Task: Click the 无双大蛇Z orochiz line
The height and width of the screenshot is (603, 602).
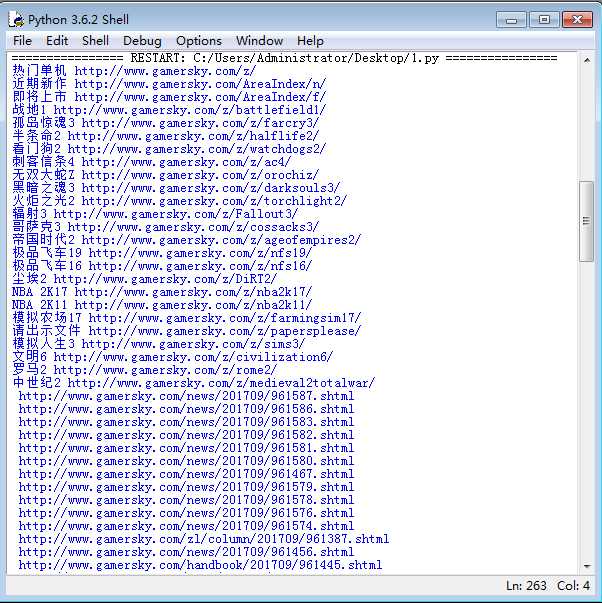Action: coord(165,175)
